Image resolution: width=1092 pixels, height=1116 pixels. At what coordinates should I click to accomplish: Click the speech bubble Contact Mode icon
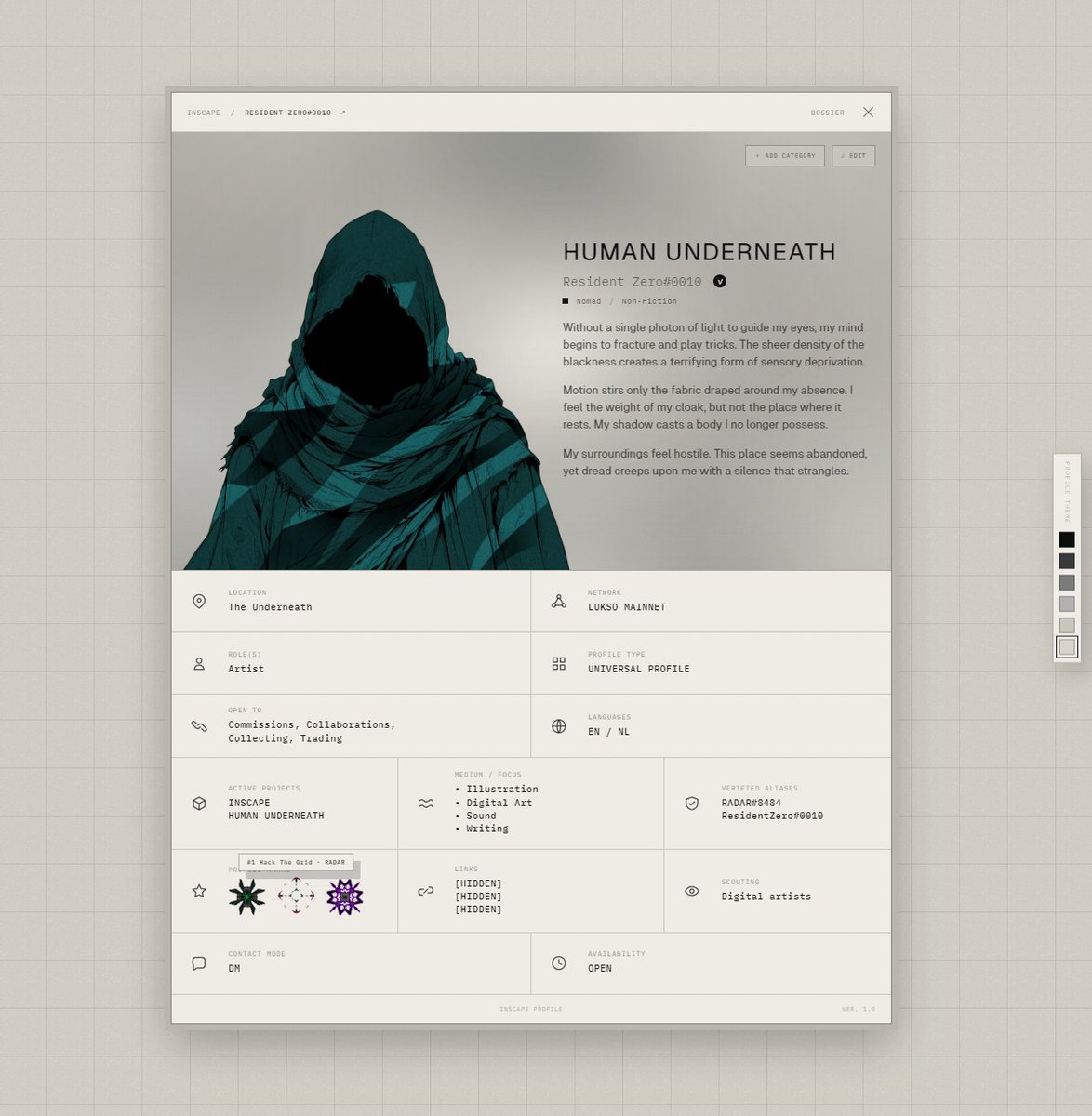tap(199, 963)
